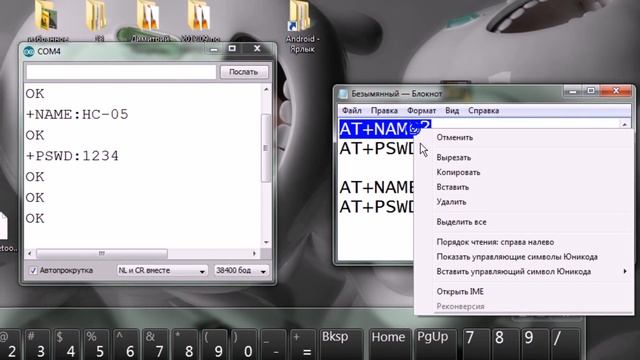Choose Удалить from the context menu
This screenshot has height=360, width=640.
point(451,202)
